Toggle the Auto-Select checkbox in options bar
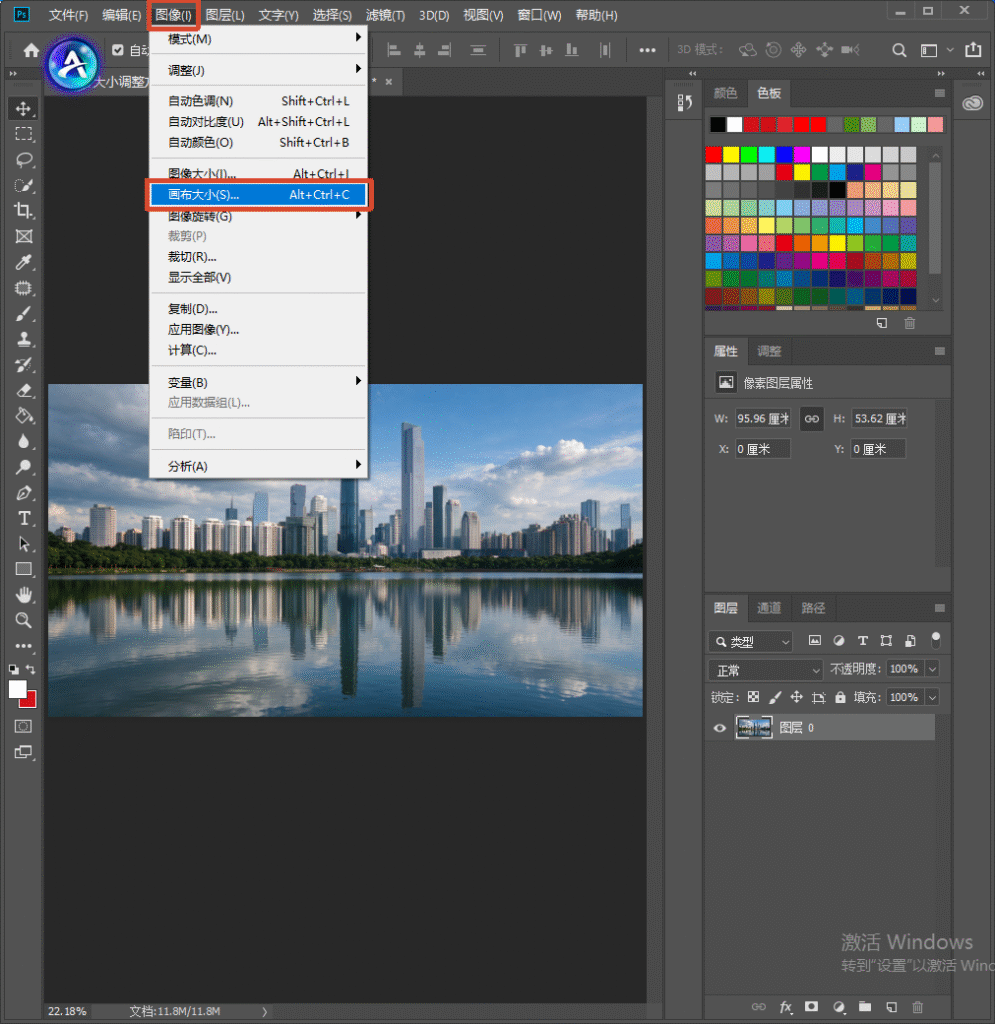995x1024 pixels. click(x=118, y=50)
